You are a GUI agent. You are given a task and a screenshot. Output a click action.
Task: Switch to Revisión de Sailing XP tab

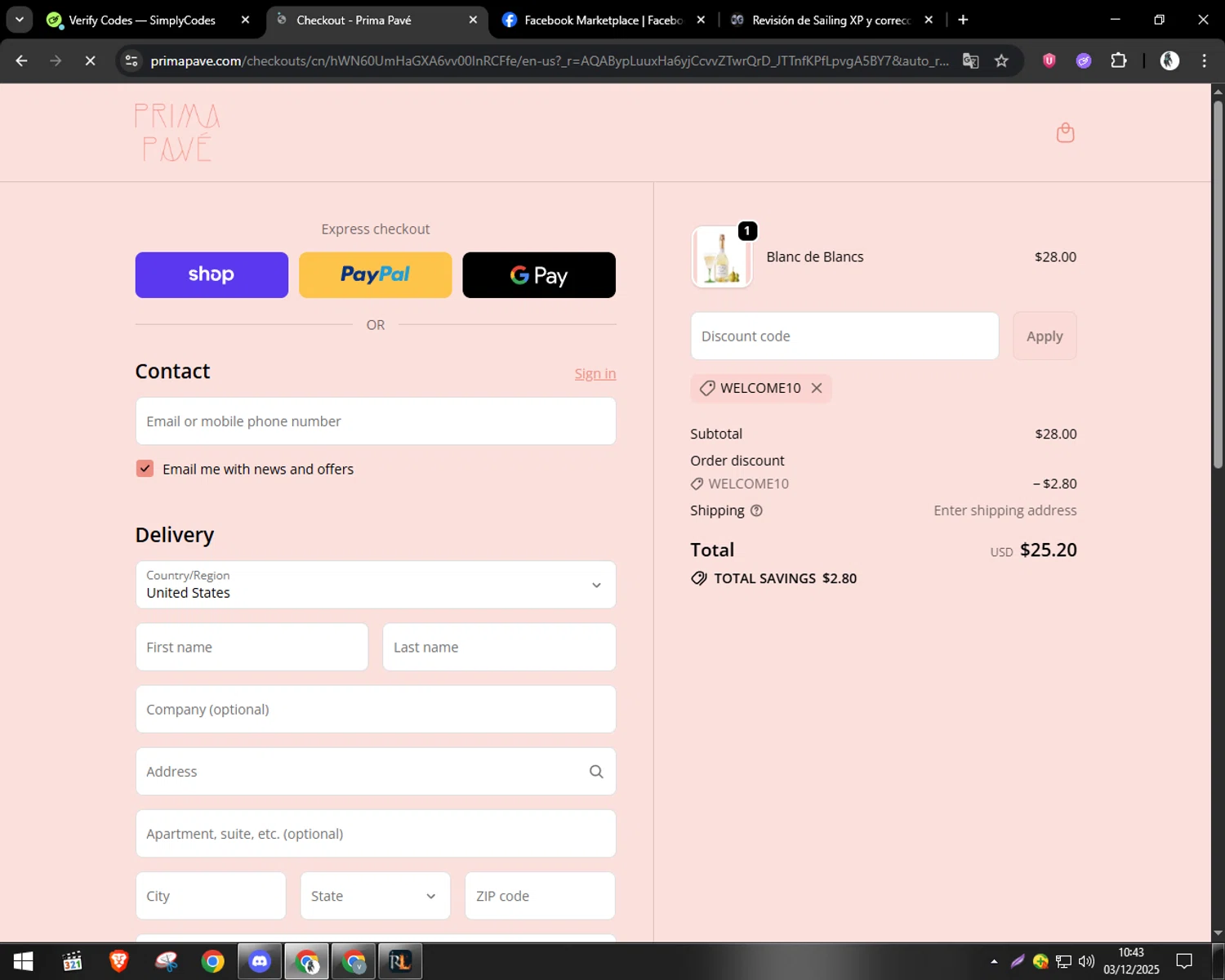click(831, 20)
